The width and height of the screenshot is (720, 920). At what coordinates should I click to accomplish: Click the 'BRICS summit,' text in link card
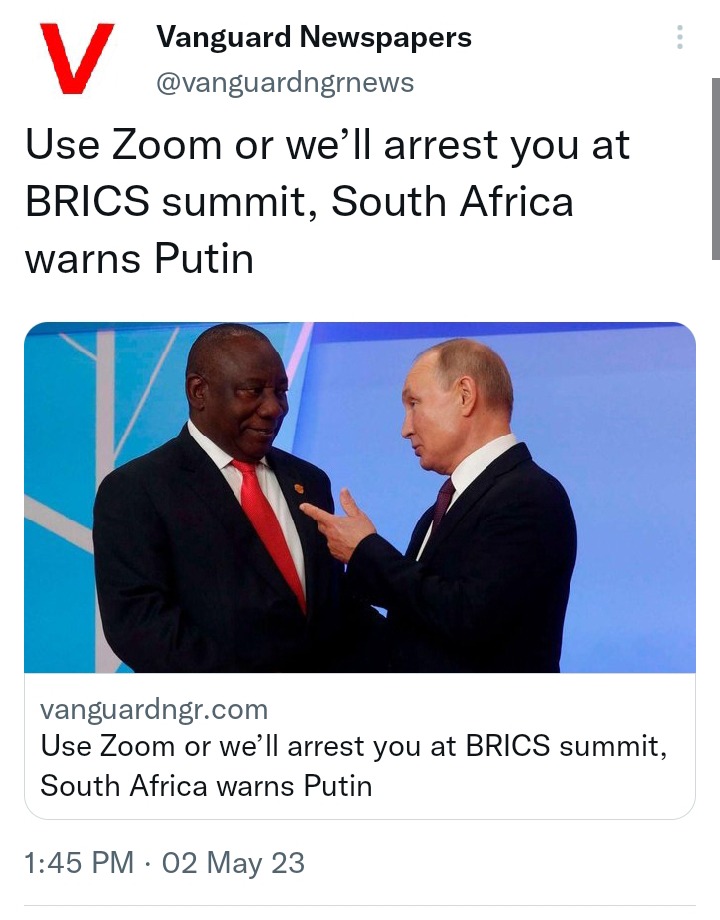pyautogui.click(x=566, y=746)
